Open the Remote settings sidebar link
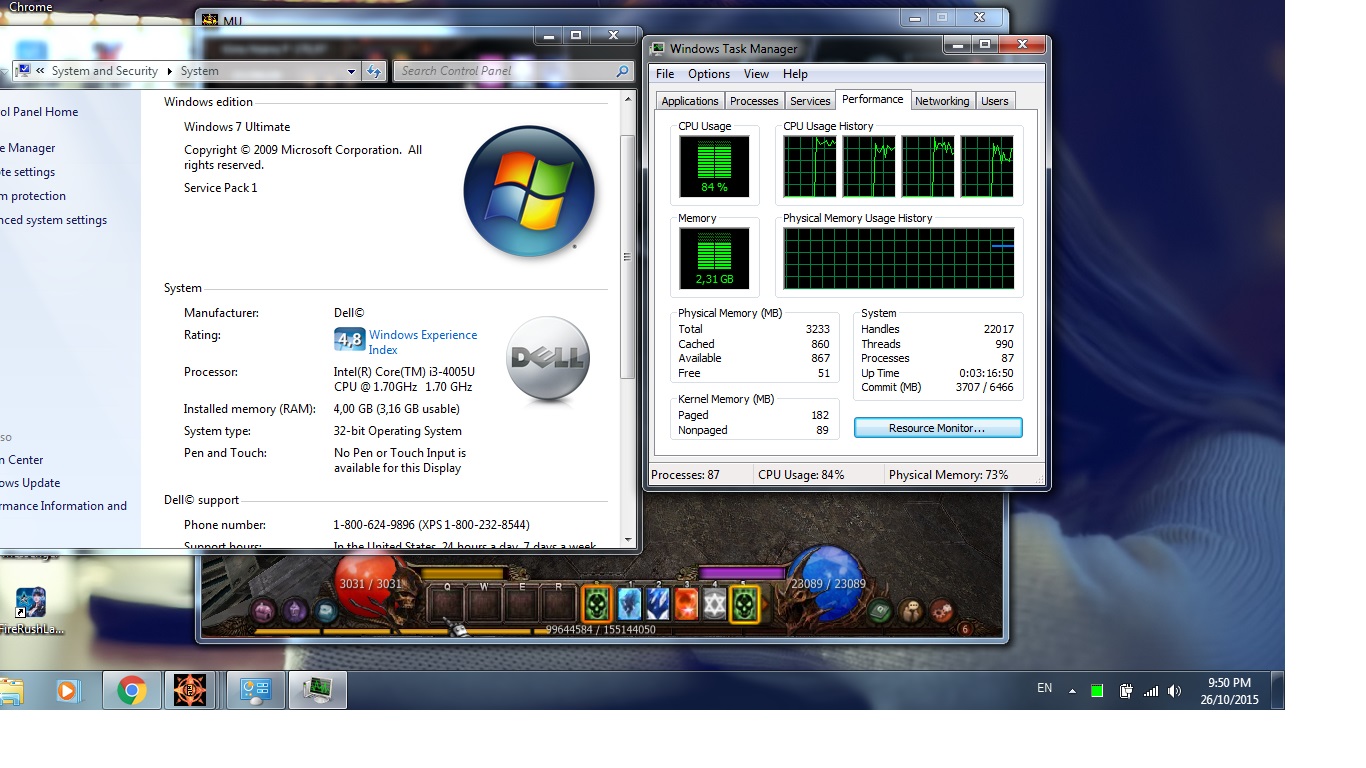1366x768 pixels. pyautogui.click(x=28, y=172)
